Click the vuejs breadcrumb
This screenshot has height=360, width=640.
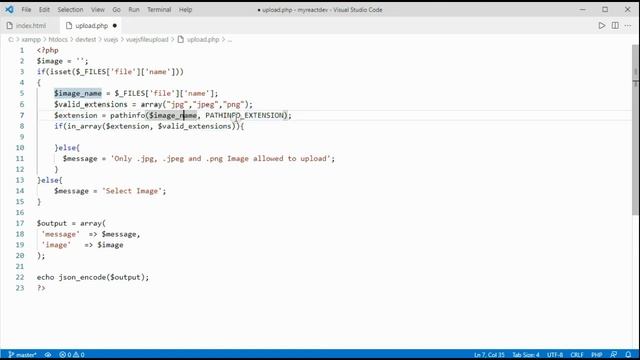coord(111,40)
